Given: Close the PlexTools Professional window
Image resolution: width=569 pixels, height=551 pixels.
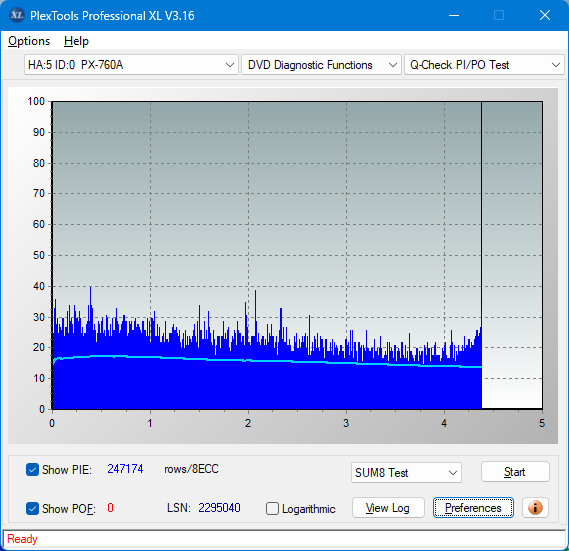Looking at the screenshot, I should pyautogui.click(x=545, y=15).
